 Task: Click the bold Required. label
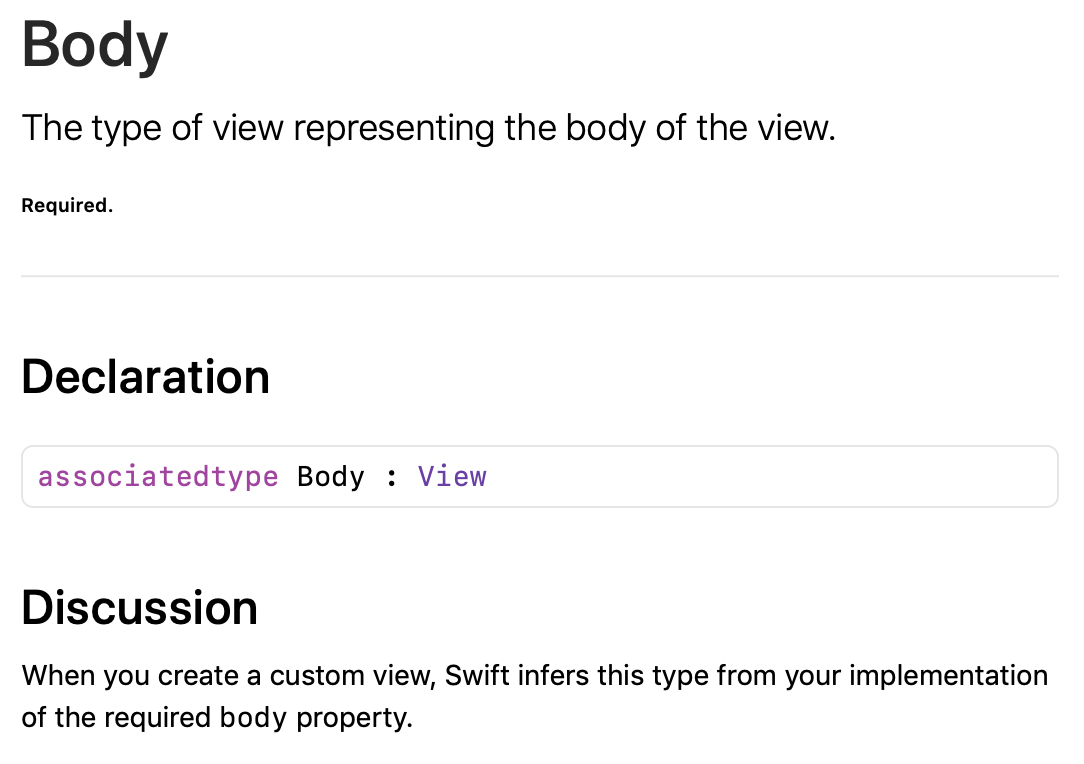pyautogui.click(x=67, y=206)
